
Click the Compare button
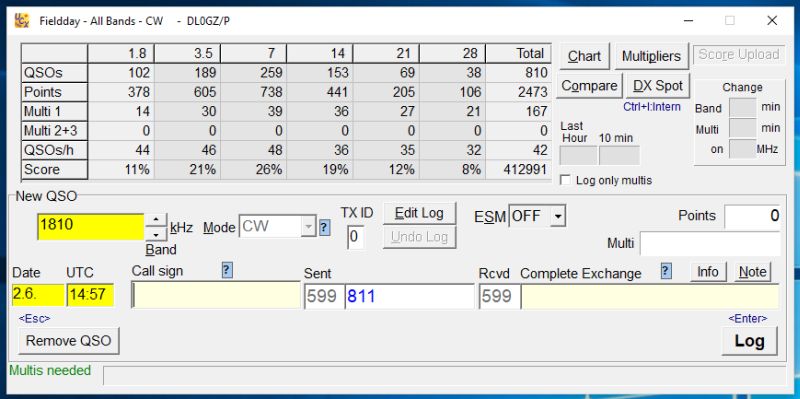point(589,86)
